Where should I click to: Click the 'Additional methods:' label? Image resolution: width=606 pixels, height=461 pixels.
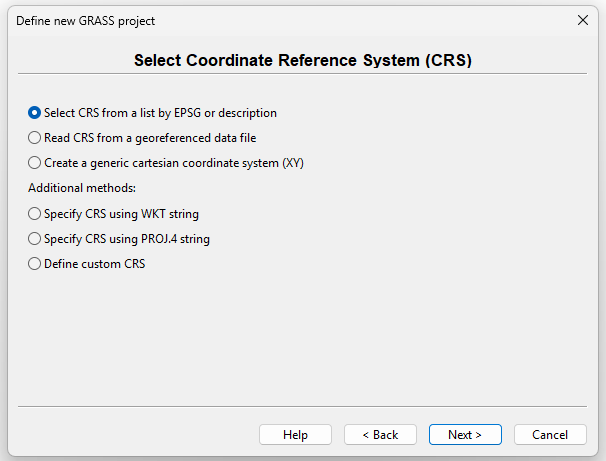coord(82,188)
